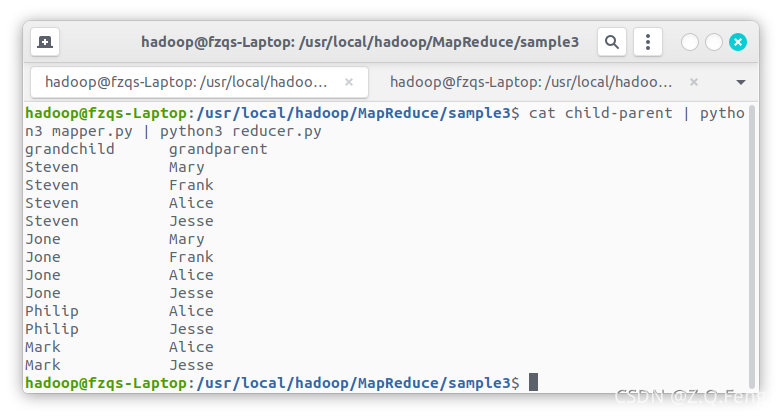Close the terminal window with teal button
Viewport: 782px width, 418px height.
(738, 42)
